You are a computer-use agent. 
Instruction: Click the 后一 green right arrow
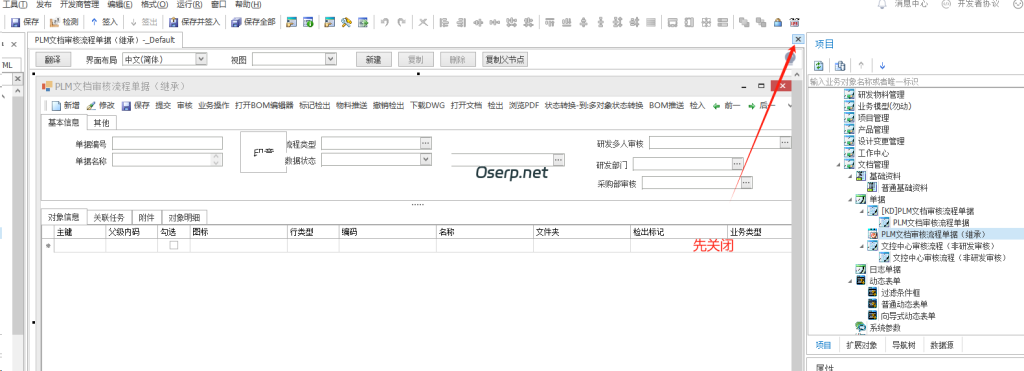pyautogui.click(x=752, y=105)
